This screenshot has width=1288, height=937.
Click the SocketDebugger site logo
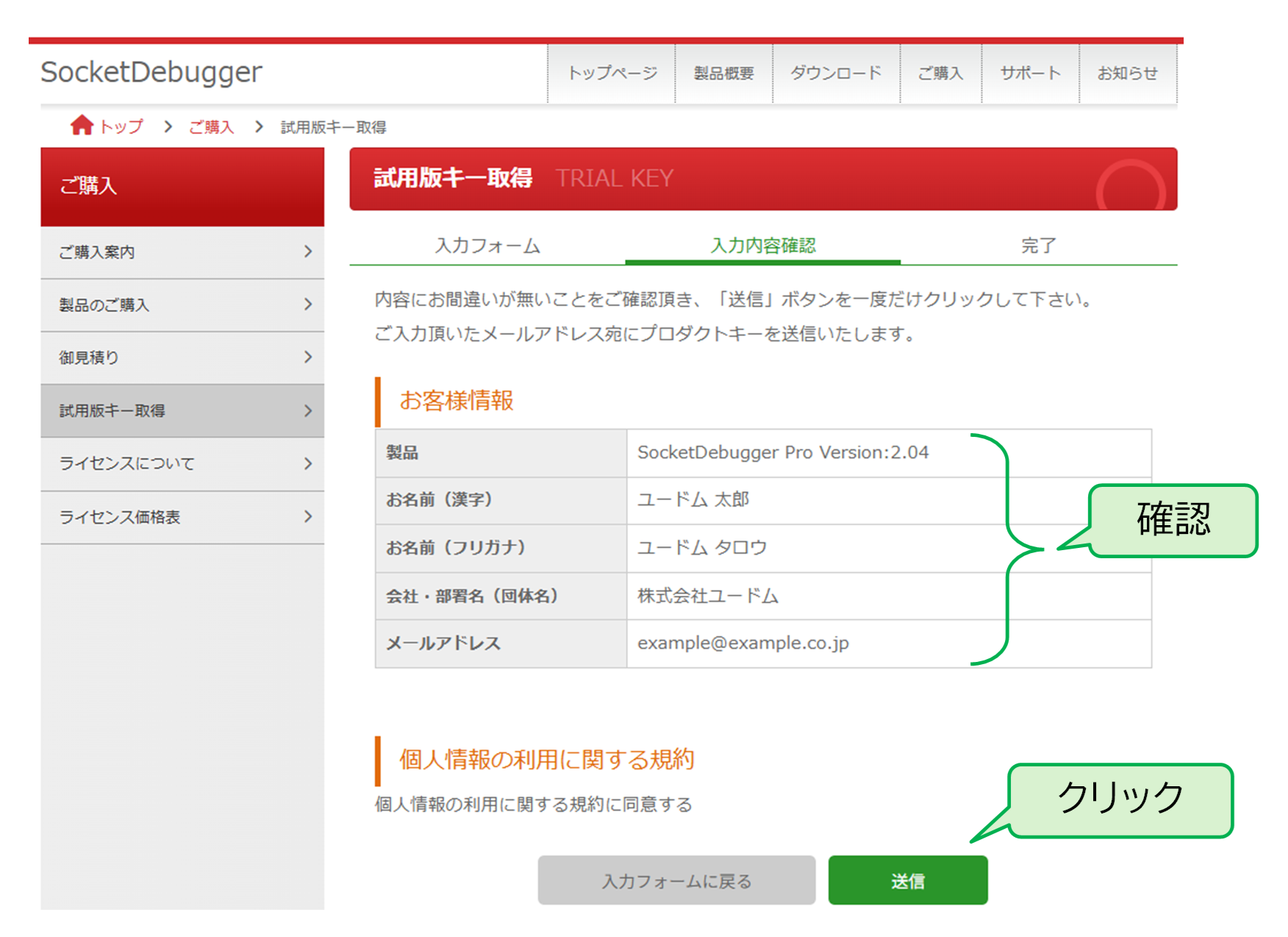(x=152, y=71)
